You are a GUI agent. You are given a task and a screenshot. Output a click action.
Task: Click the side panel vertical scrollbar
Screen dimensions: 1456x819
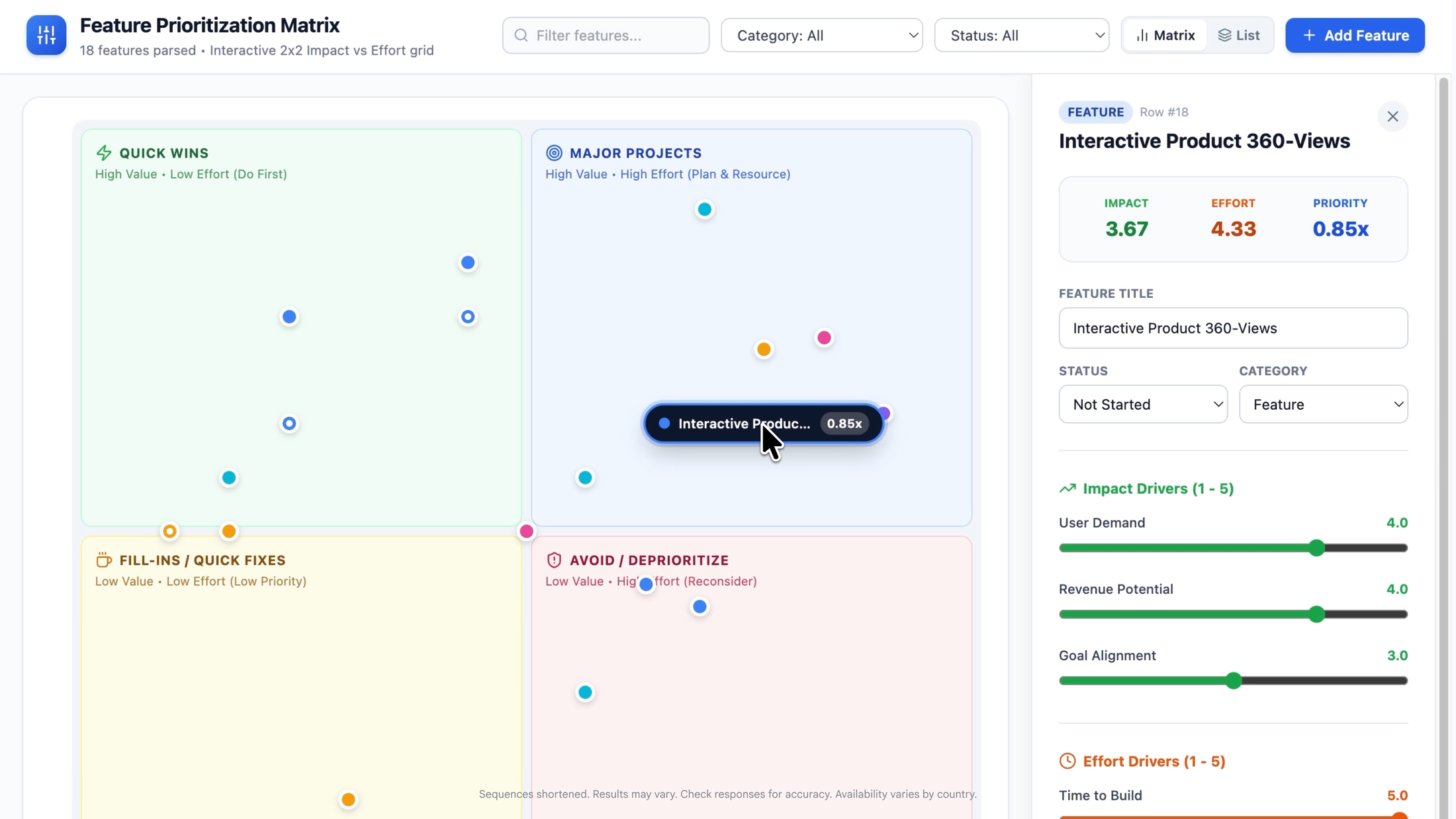tap(1443, 447)
